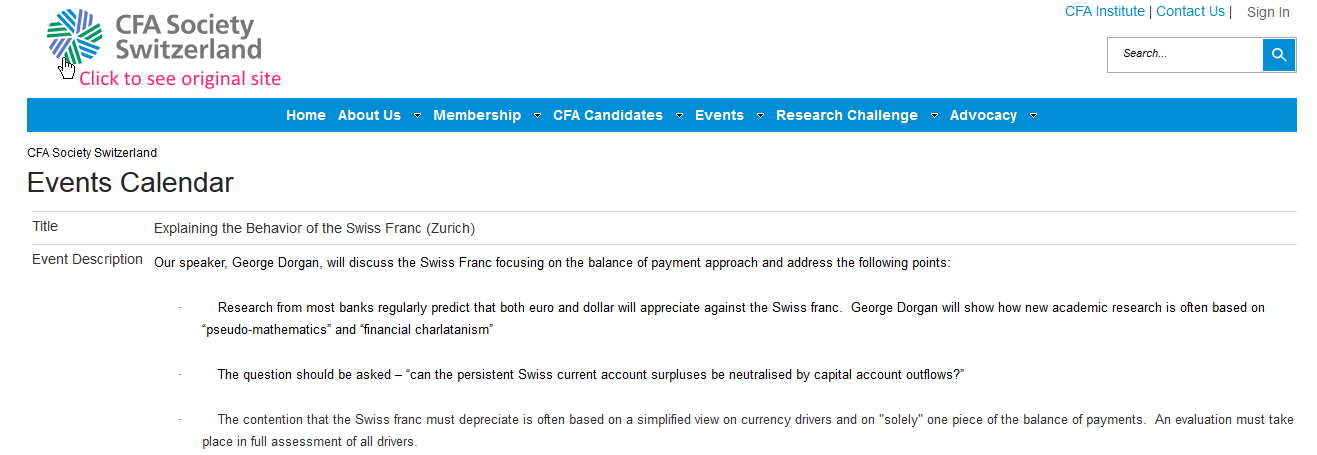The width and height of the screenshot is (1317, 455).
Task: Select the Research Challenge menu item
Action: 846,115
